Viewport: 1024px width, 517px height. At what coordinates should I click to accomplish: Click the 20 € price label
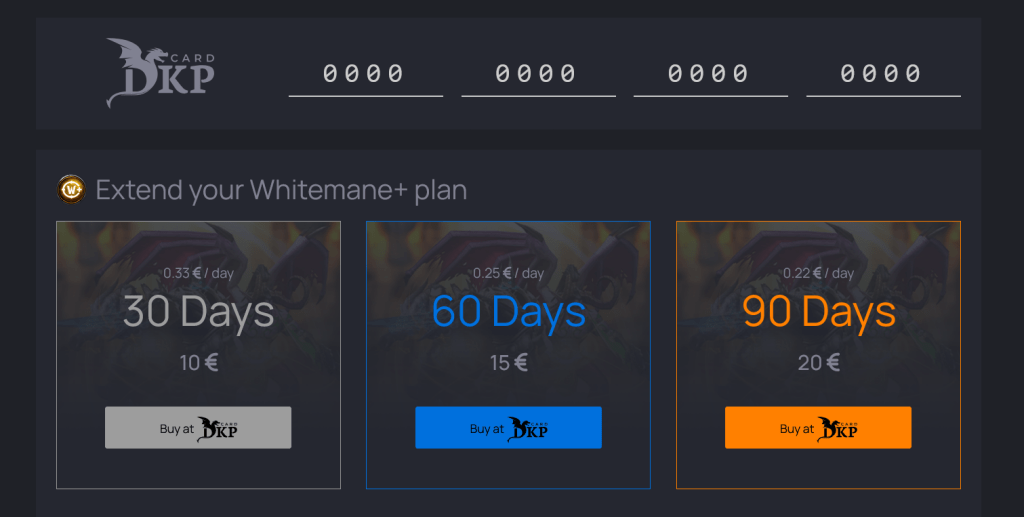click(x=818, y=363)
